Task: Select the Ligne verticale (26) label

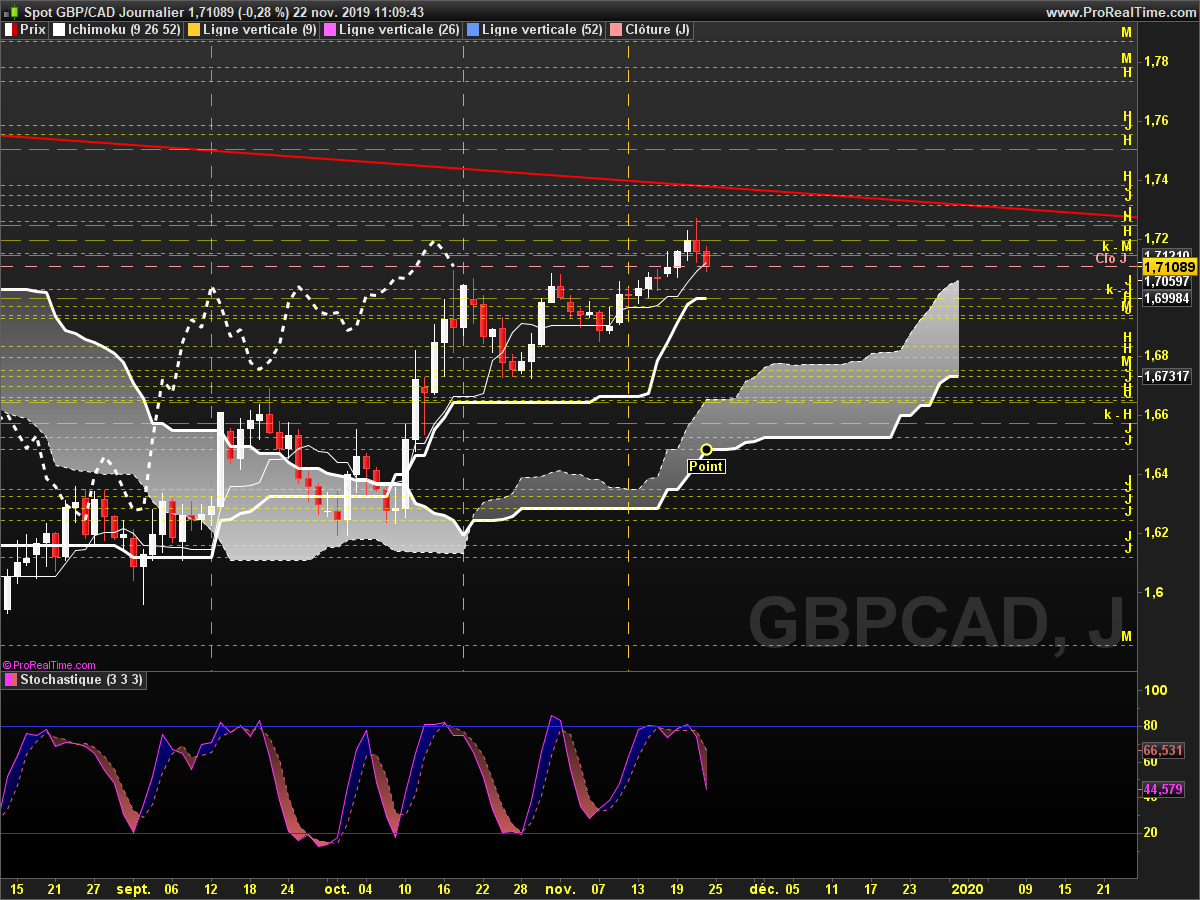Action: [400, 30]
